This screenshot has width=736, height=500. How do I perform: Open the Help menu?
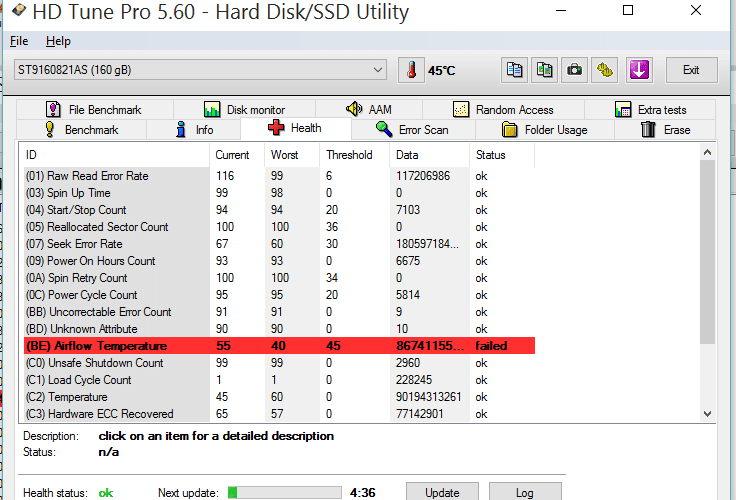pyautogui.click(x=58, y=41)
